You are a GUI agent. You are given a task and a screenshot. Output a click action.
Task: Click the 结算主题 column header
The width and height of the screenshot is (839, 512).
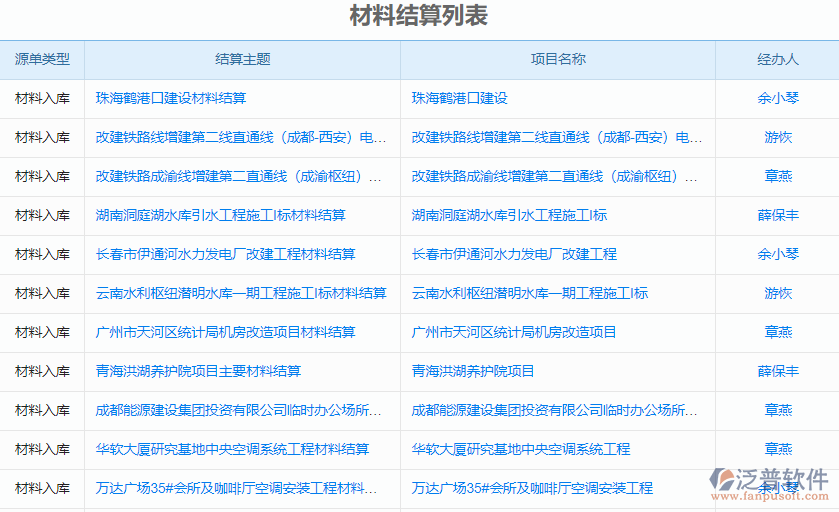point(242,59)
